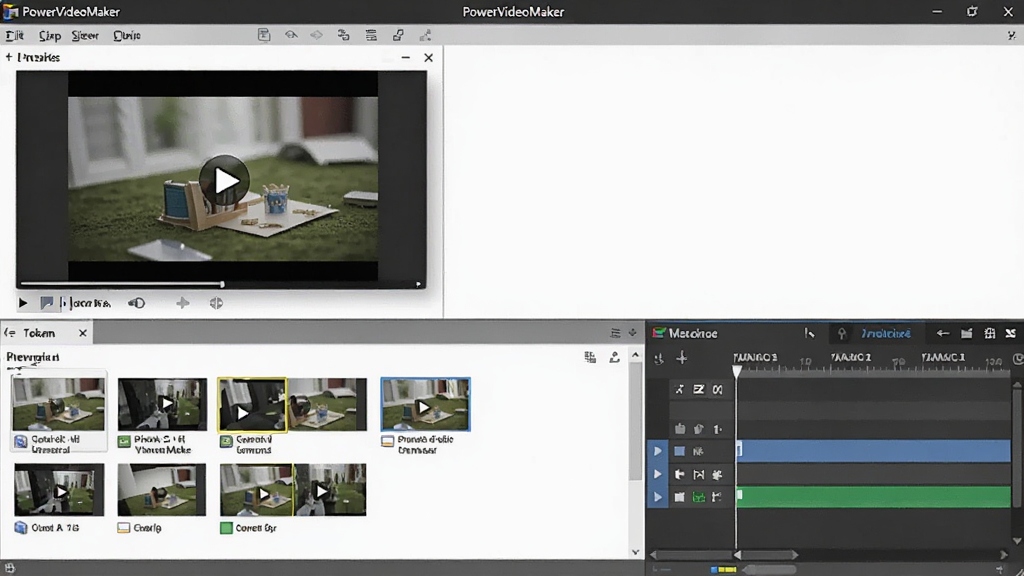Select the green clip on the timeline

(x=874, y=497)
